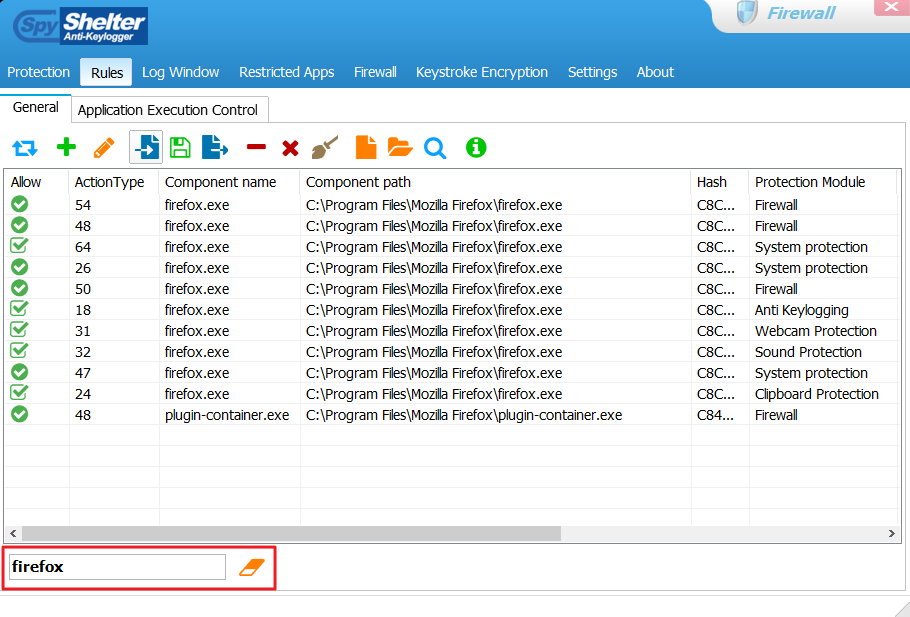Select the Anti Keylogging module cell

click(801, 311)
